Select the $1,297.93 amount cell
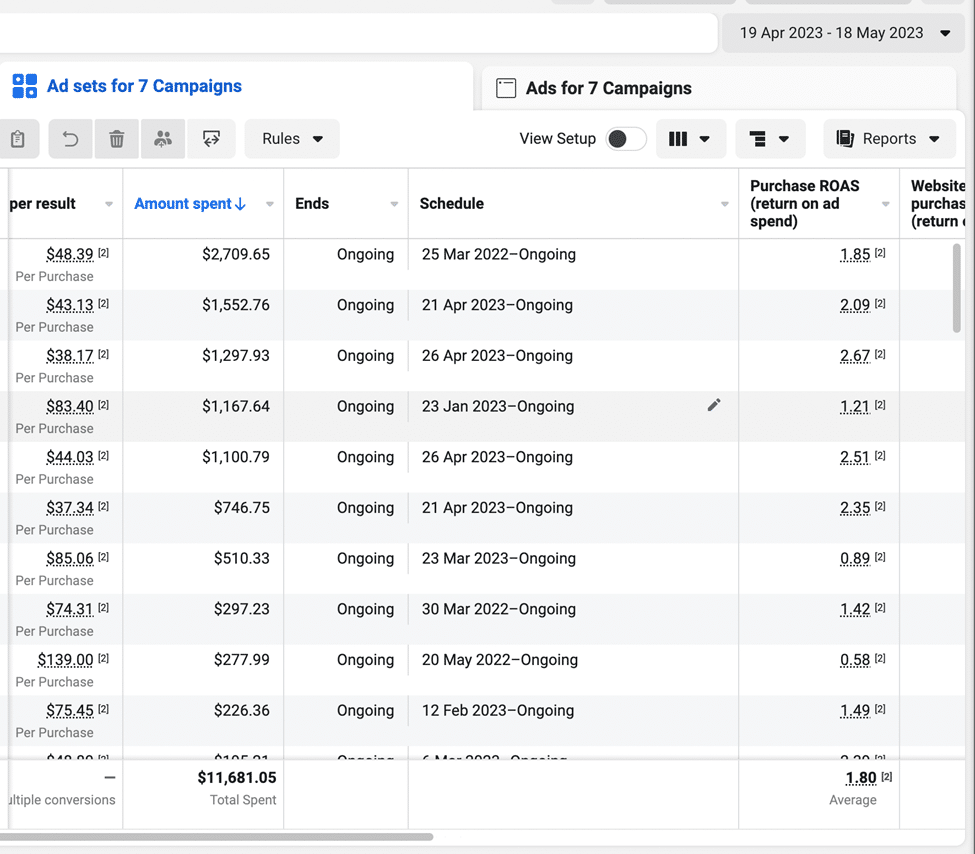Screen dimensions: 975x854 [236, 356]
